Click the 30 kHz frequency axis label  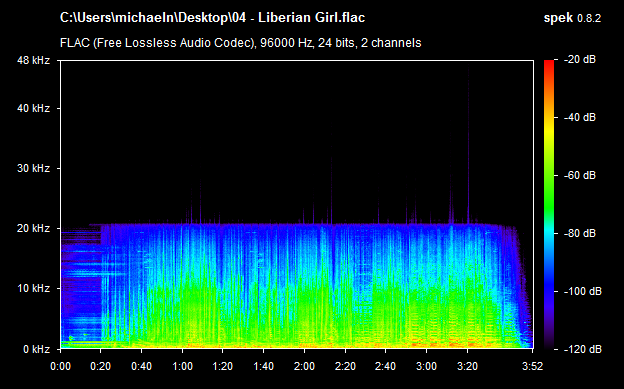[x=33, y=168]
